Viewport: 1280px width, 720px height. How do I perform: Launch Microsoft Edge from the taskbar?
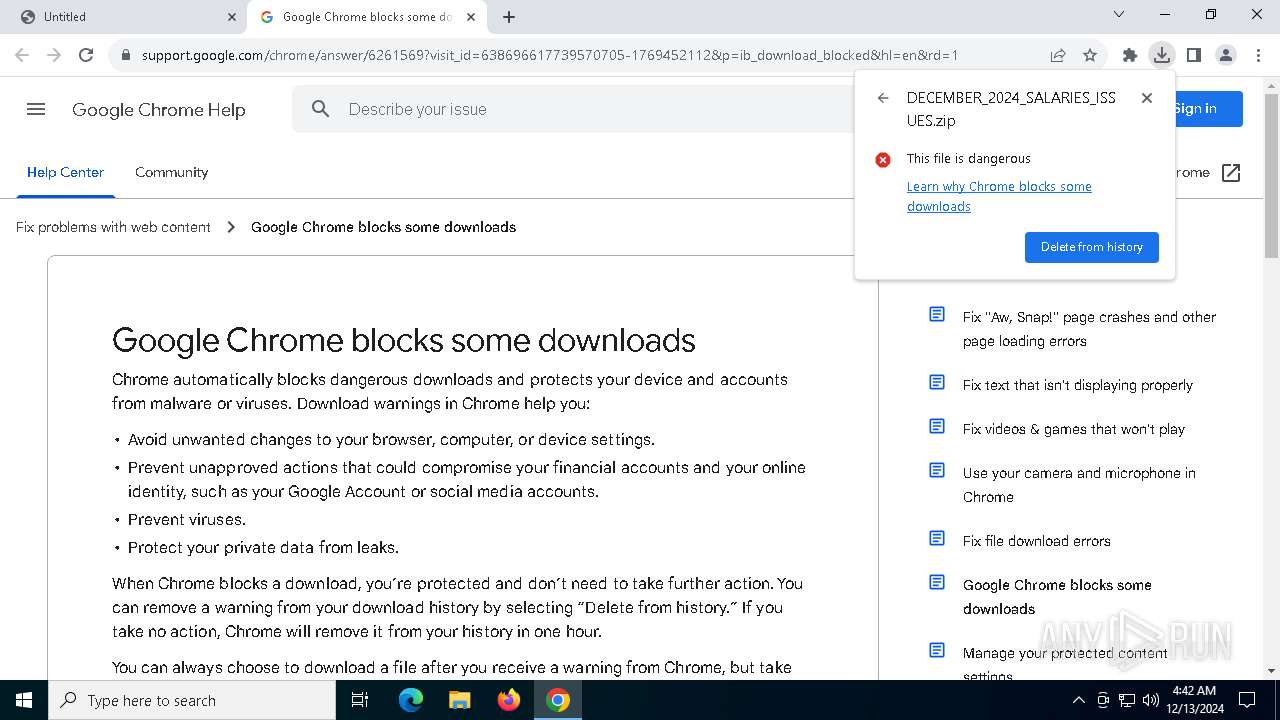[x=411, y=700]
